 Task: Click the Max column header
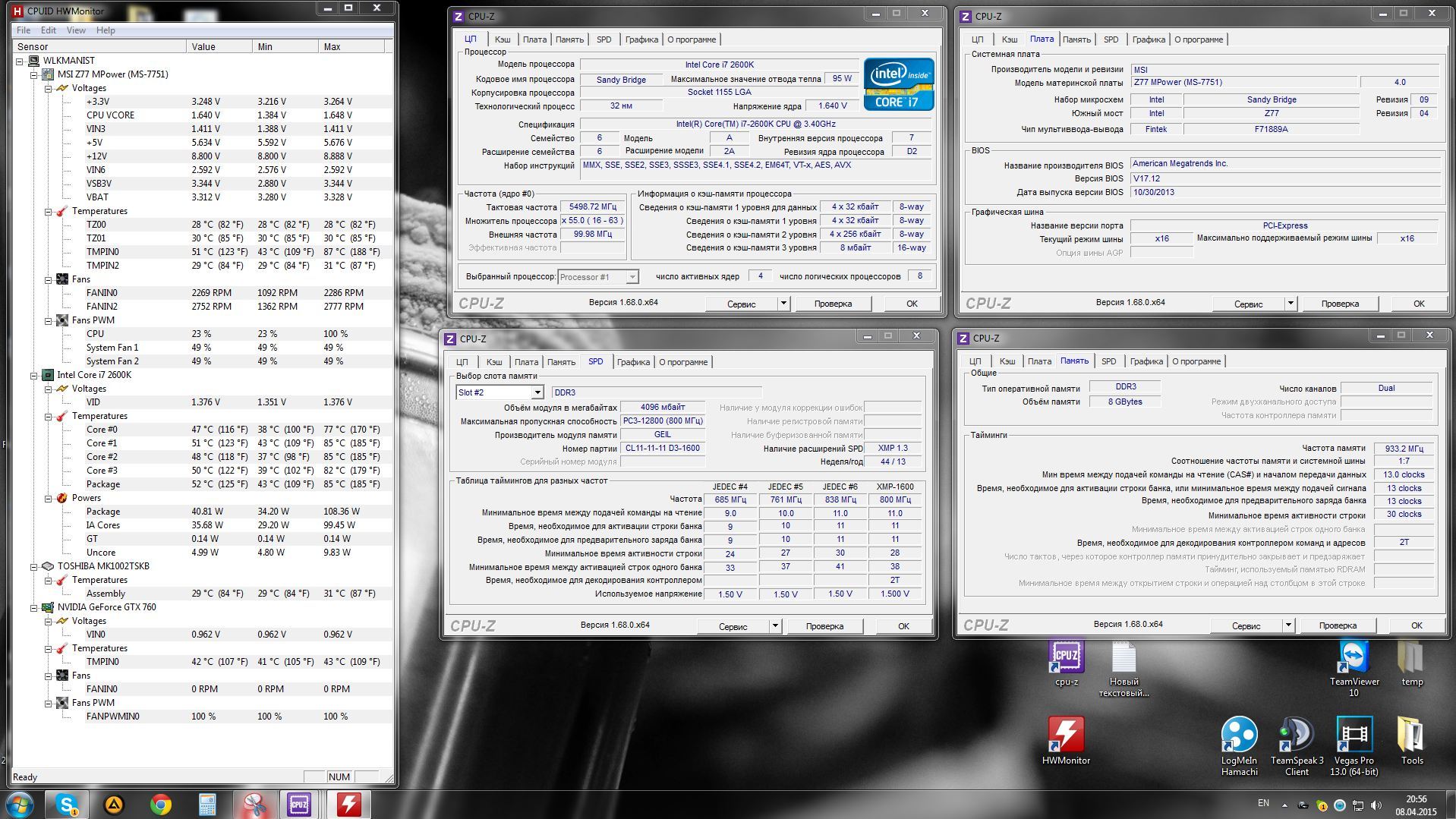pos(352,47)
